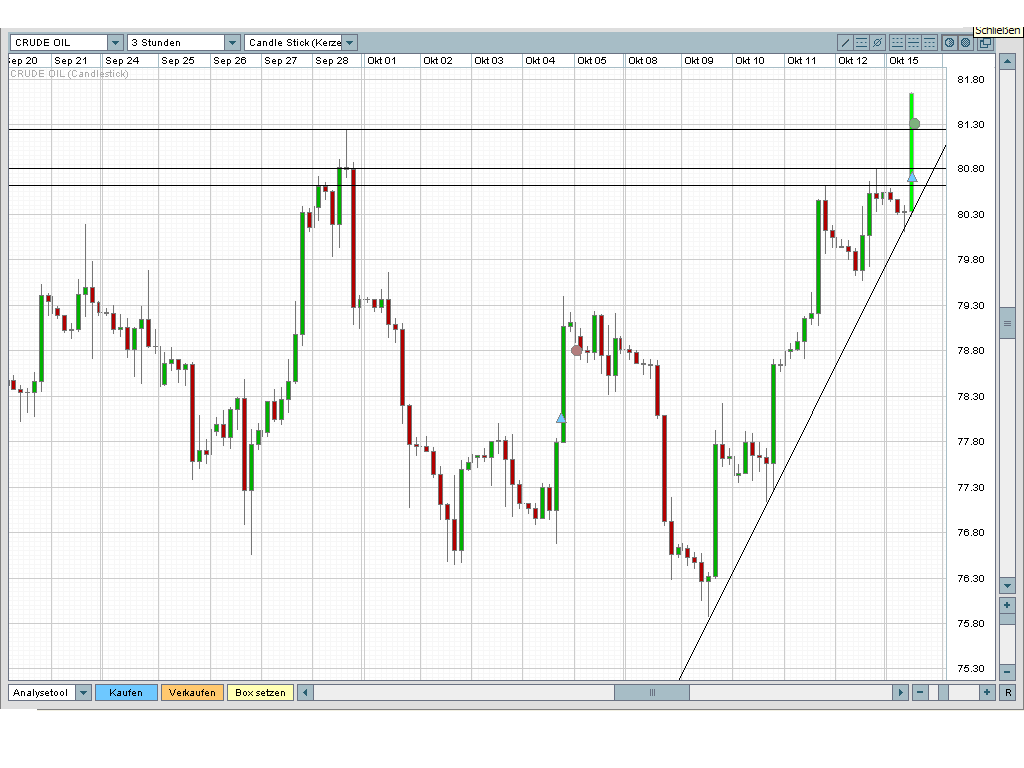Choose line style with solid top line
Image resolution: width=1024 pixels, height=768 pixels.
[929, 42]
